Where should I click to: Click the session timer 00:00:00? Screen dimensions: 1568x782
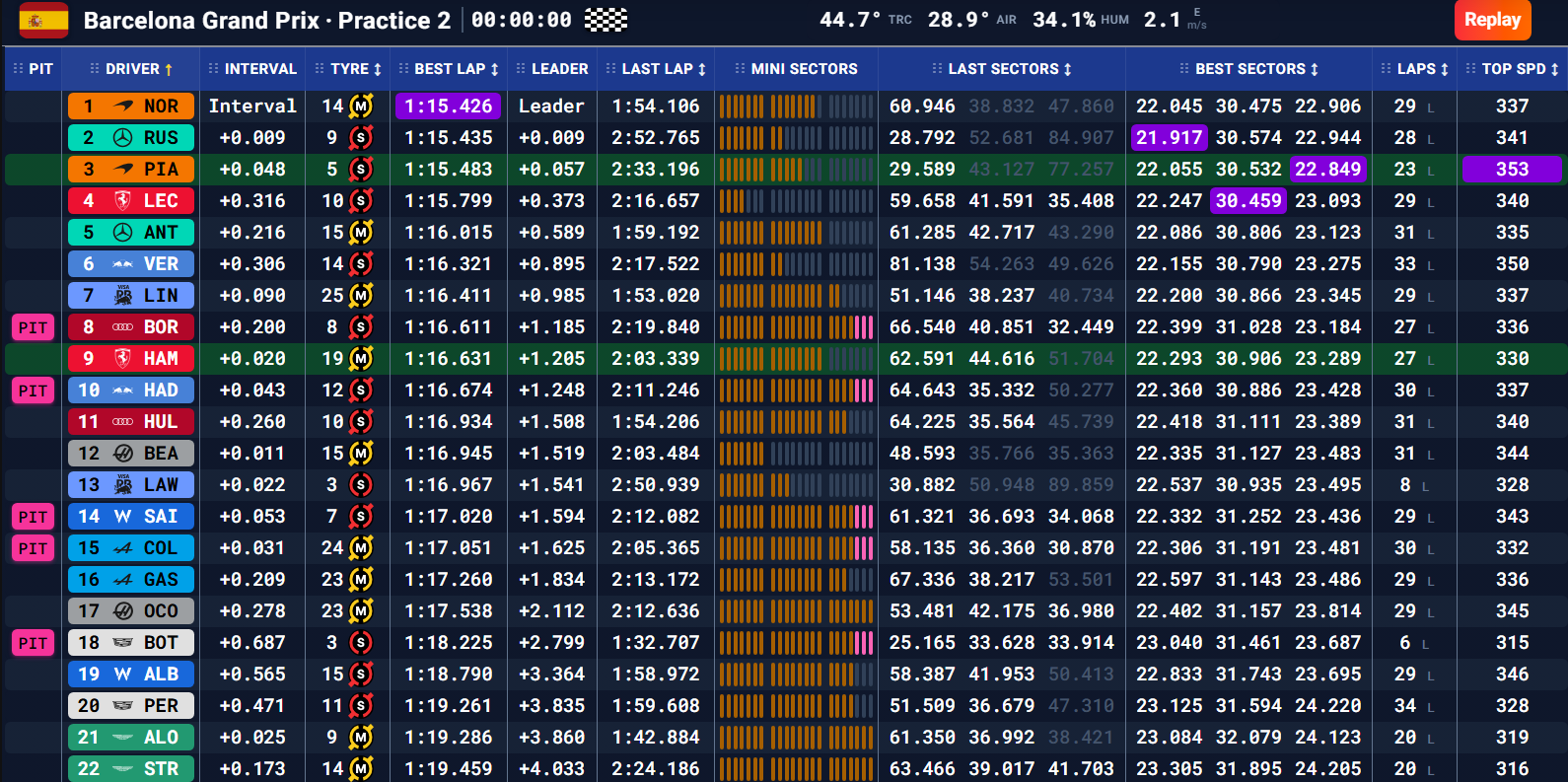pyautogui.click(x=522, y=20)
